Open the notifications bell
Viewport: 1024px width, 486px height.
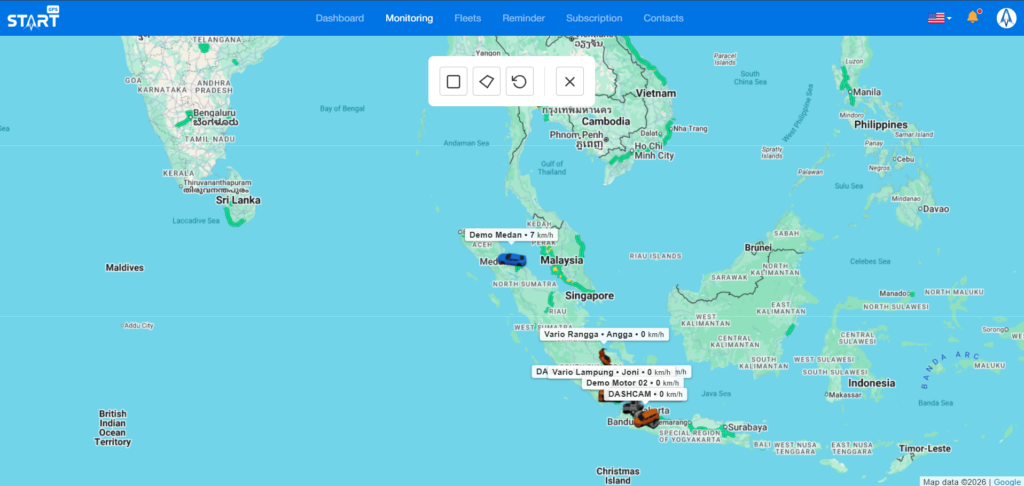(x=972, y=17)
